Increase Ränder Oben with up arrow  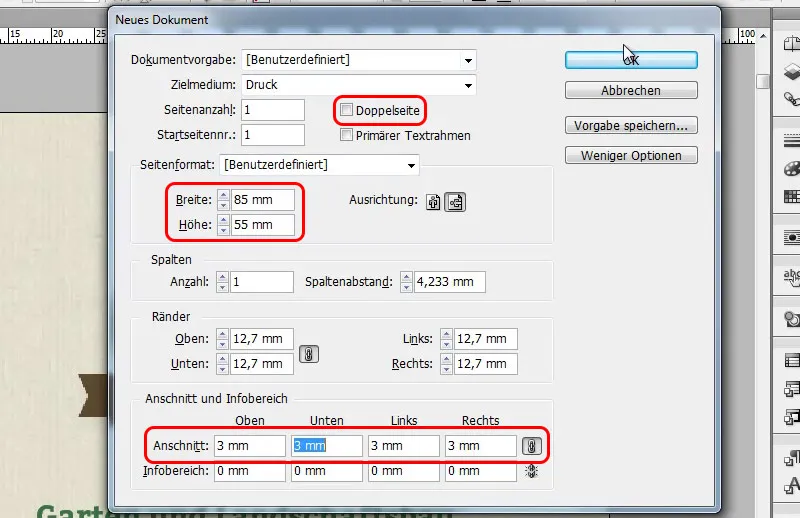pyautogui.click(x=222, y=334)
